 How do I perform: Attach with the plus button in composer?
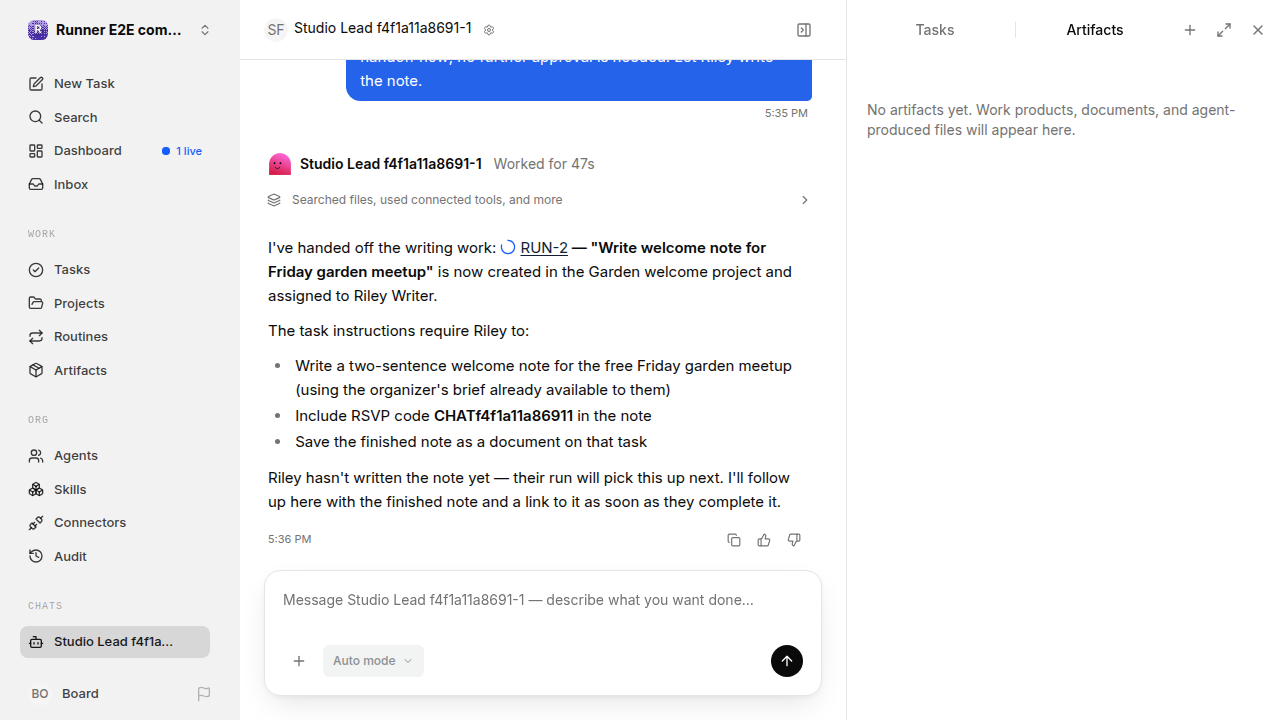point(299,661)
